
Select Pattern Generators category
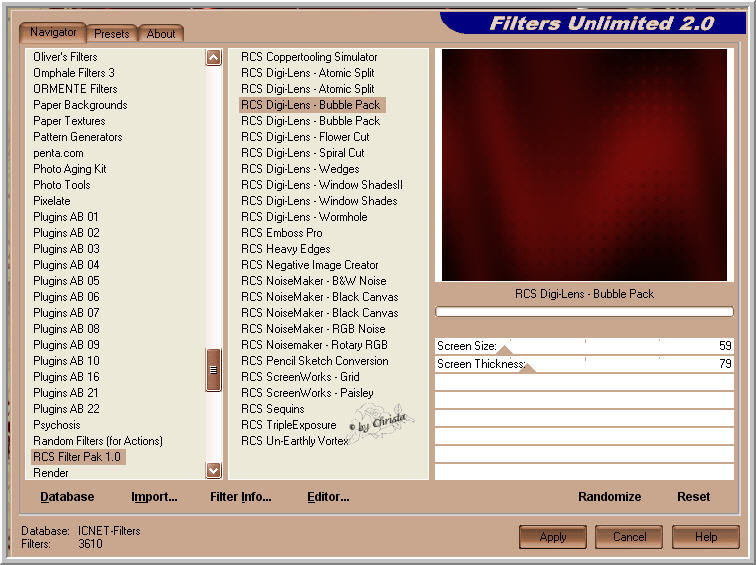pyautogui.click(x=78, y=137)
